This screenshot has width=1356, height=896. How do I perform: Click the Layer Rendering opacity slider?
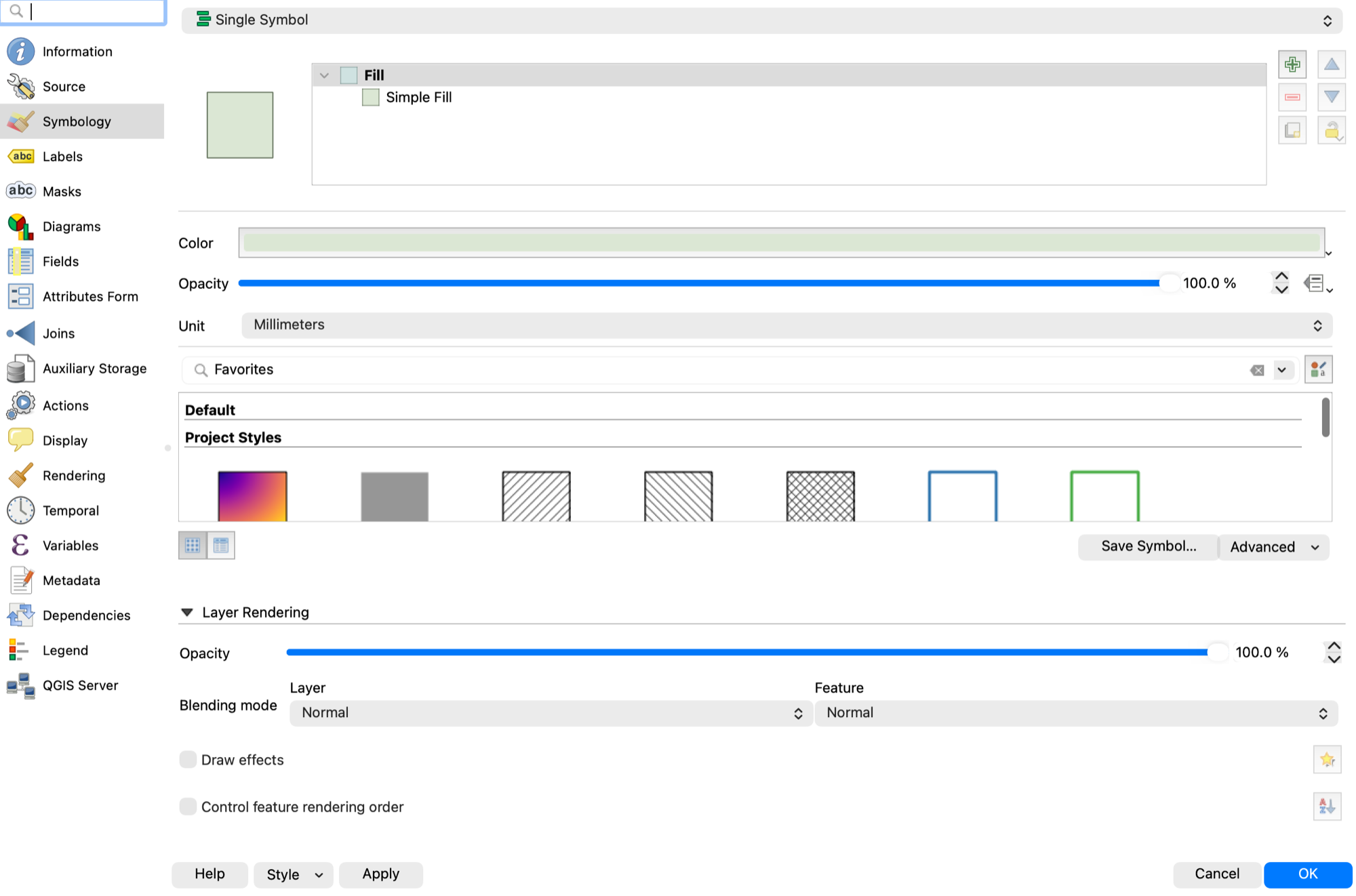click(757, 653)
